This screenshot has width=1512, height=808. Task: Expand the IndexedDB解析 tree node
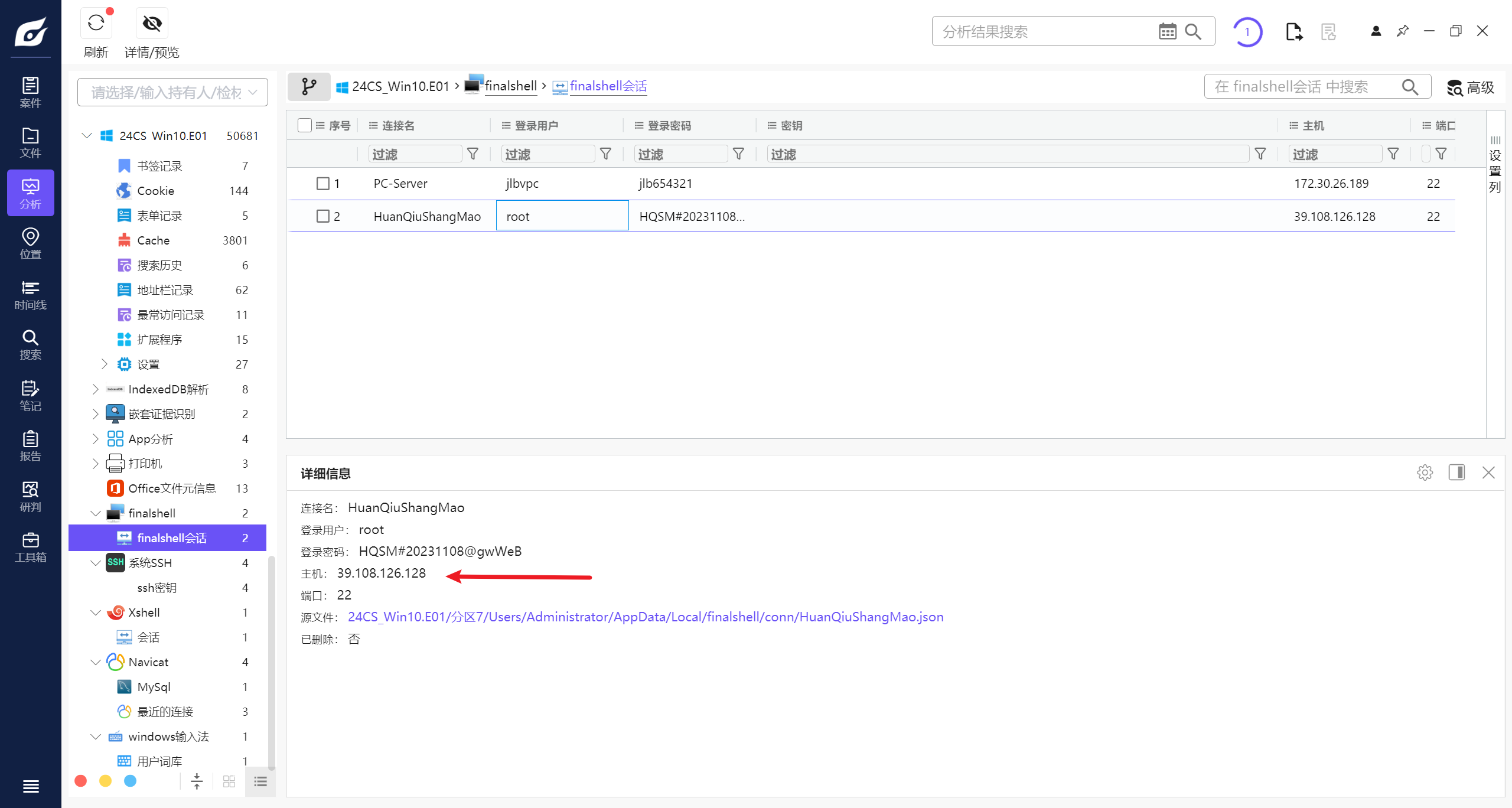[x=96, y=389]
